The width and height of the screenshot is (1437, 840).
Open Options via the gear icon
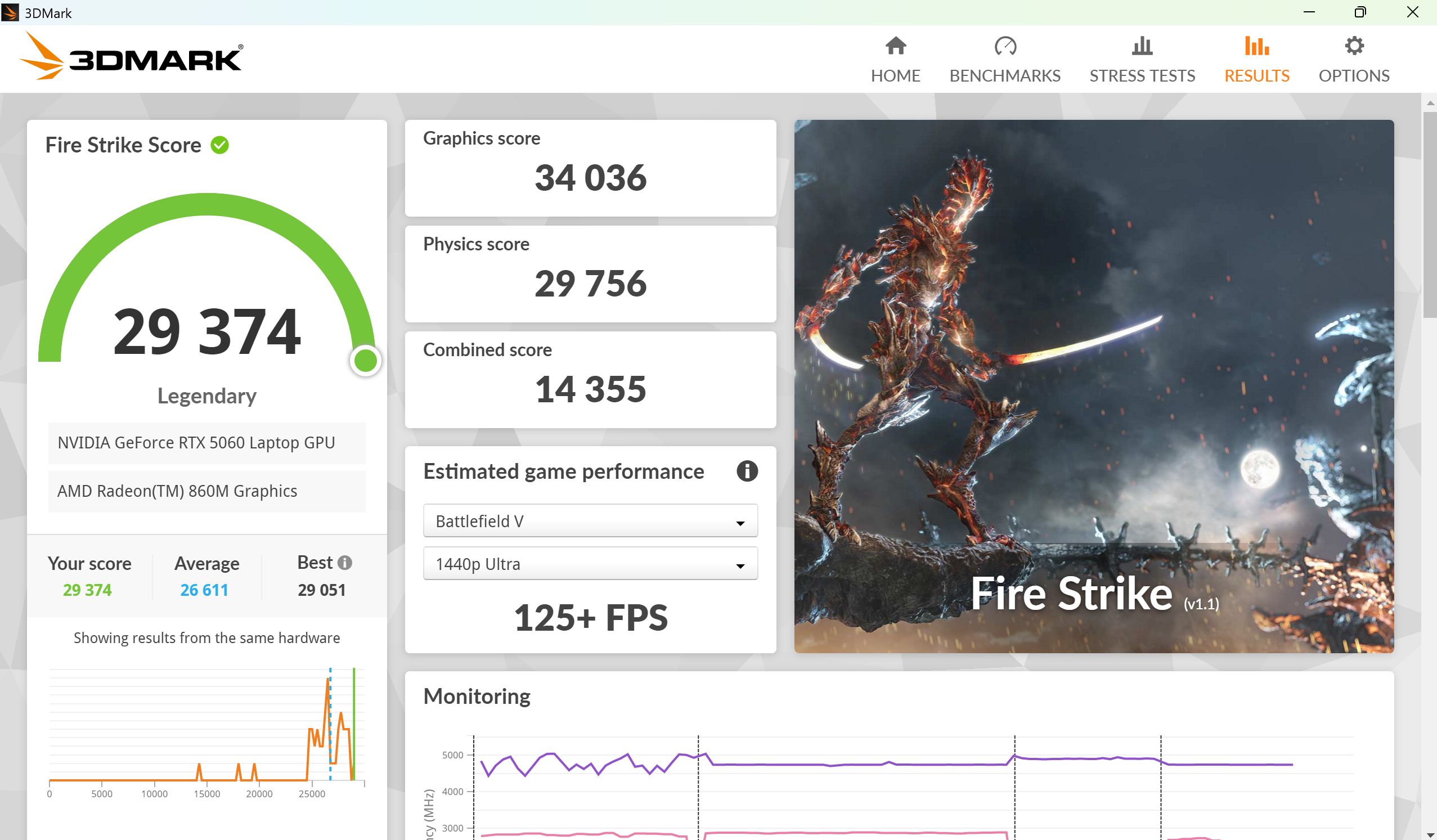1354,46
